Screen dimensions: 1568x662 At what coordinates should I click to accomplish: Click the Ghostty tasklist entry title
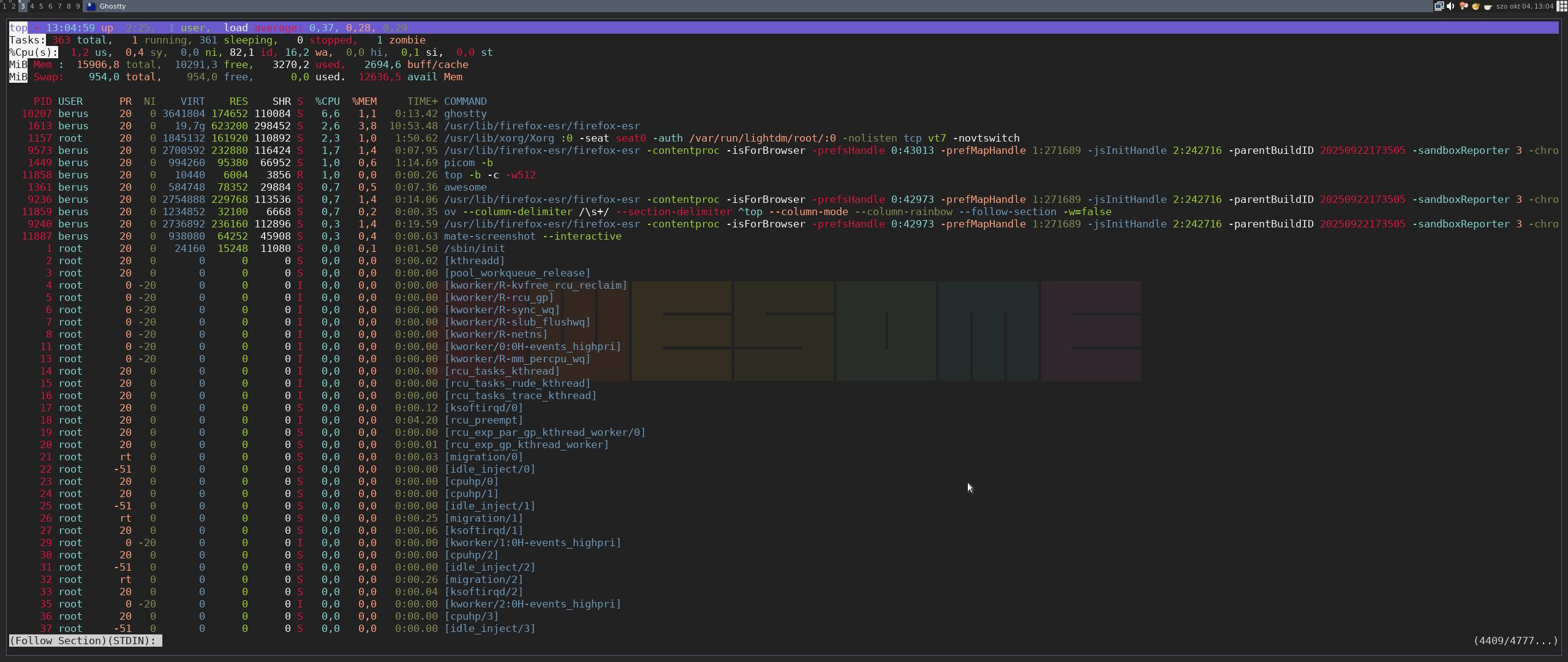[113, 6]
